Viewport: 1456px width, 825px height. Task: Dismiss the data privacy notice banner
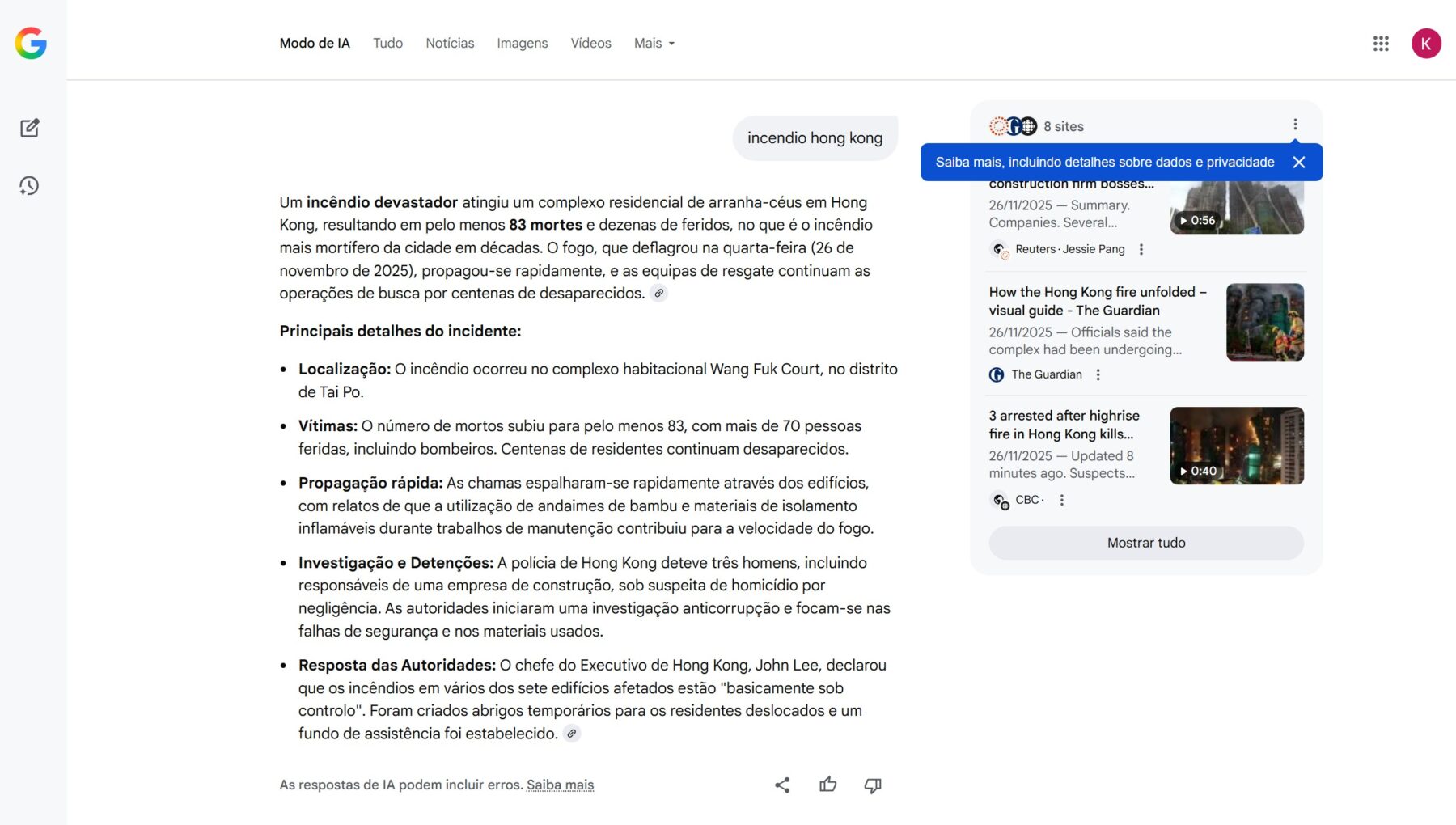(1300, 162)
